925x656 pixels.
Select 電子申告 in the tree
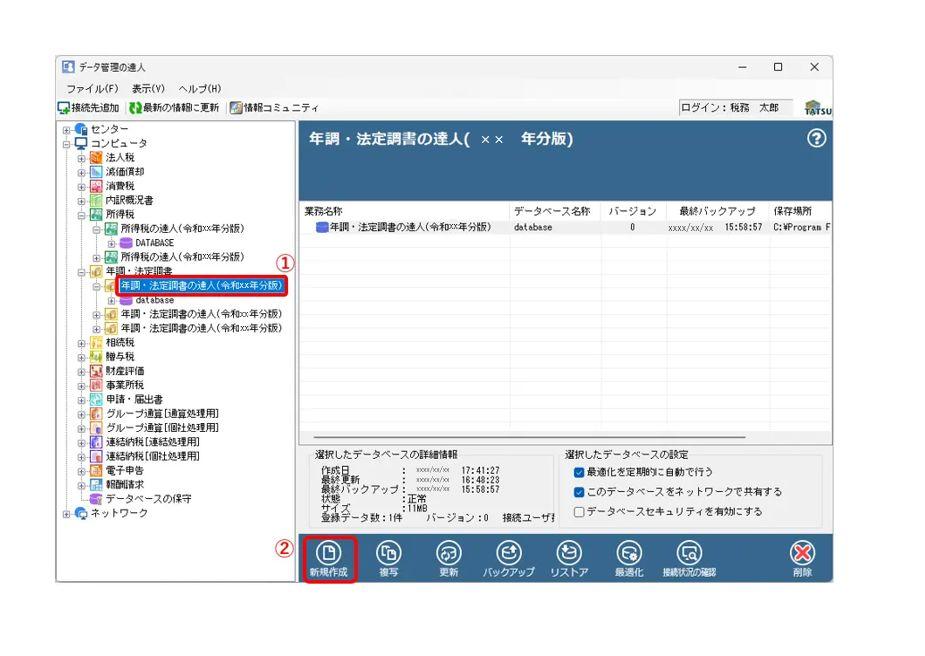click(124, 470)
